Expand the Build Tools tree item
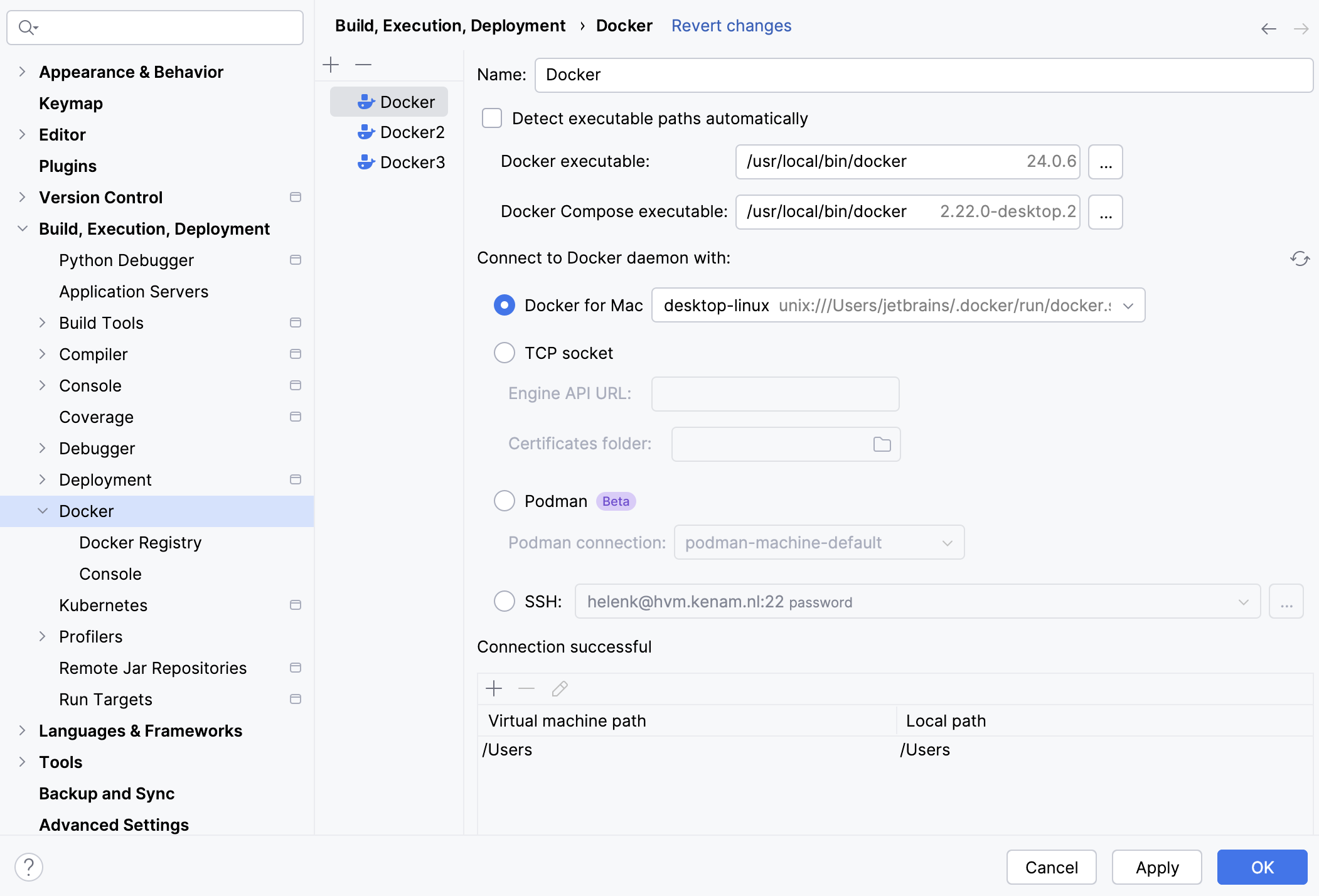 coord(43,323)
